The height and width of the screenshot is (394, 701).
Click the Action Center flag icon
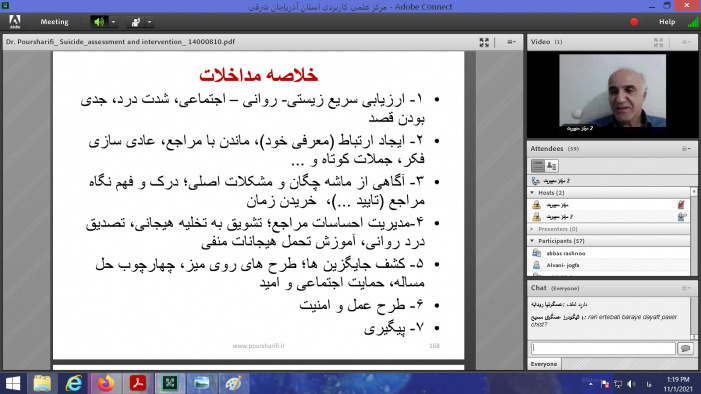605,384
